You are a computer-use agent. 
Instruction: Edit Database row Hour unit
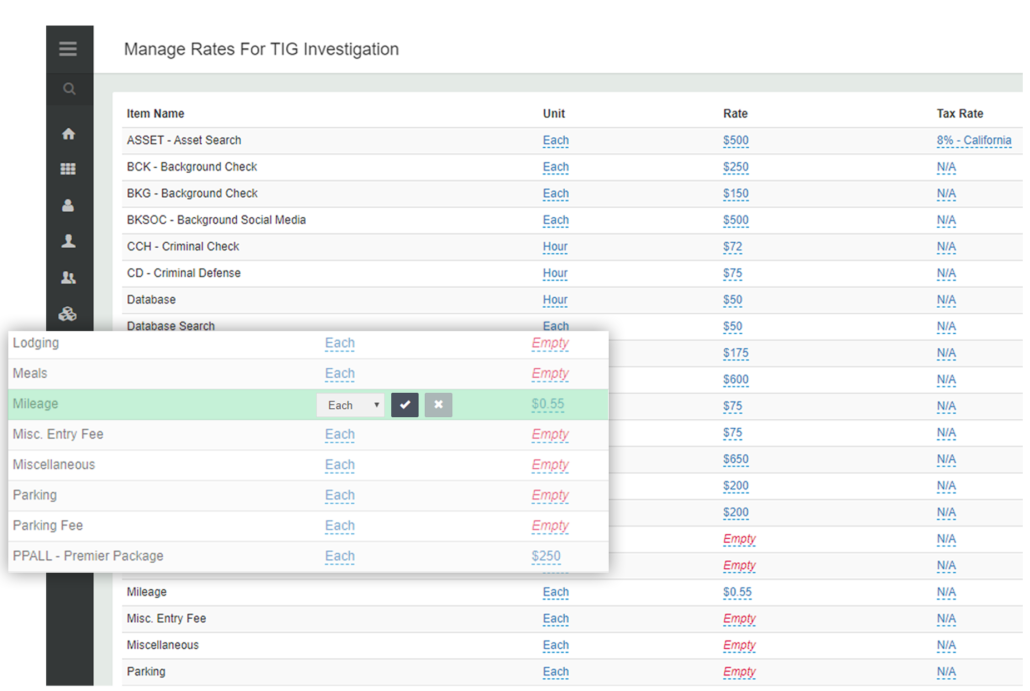555,300
